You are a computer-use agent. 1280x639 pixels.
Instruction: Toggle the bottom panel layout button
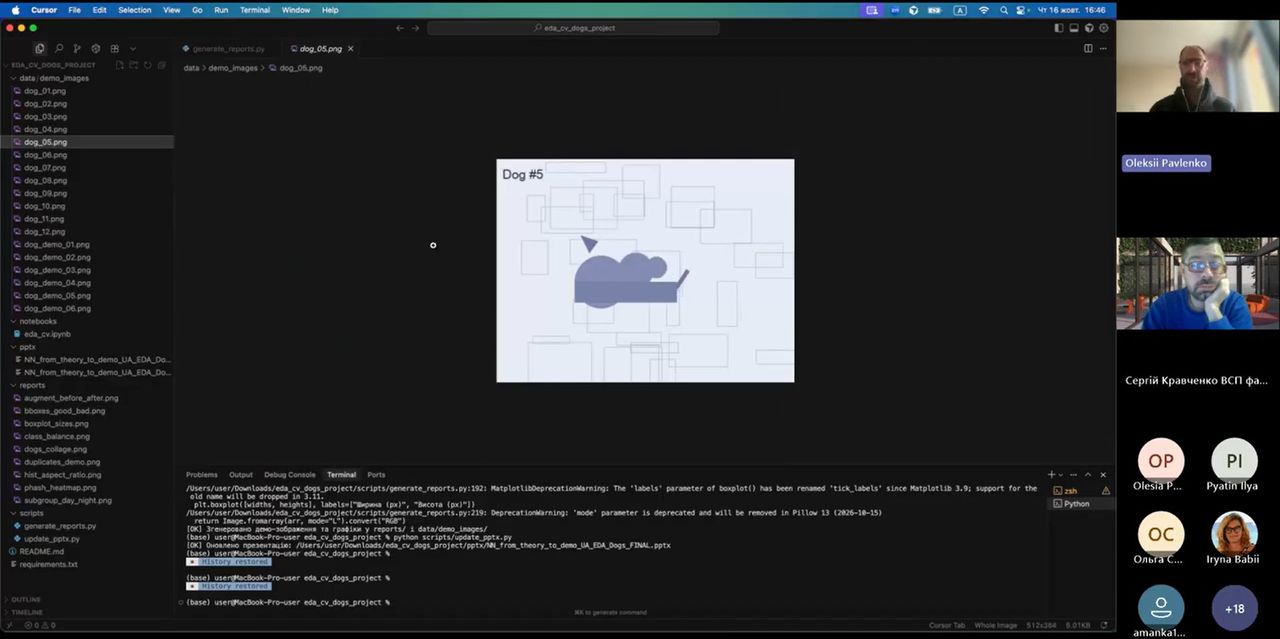pyautogui.click(x=1074, y=28)
